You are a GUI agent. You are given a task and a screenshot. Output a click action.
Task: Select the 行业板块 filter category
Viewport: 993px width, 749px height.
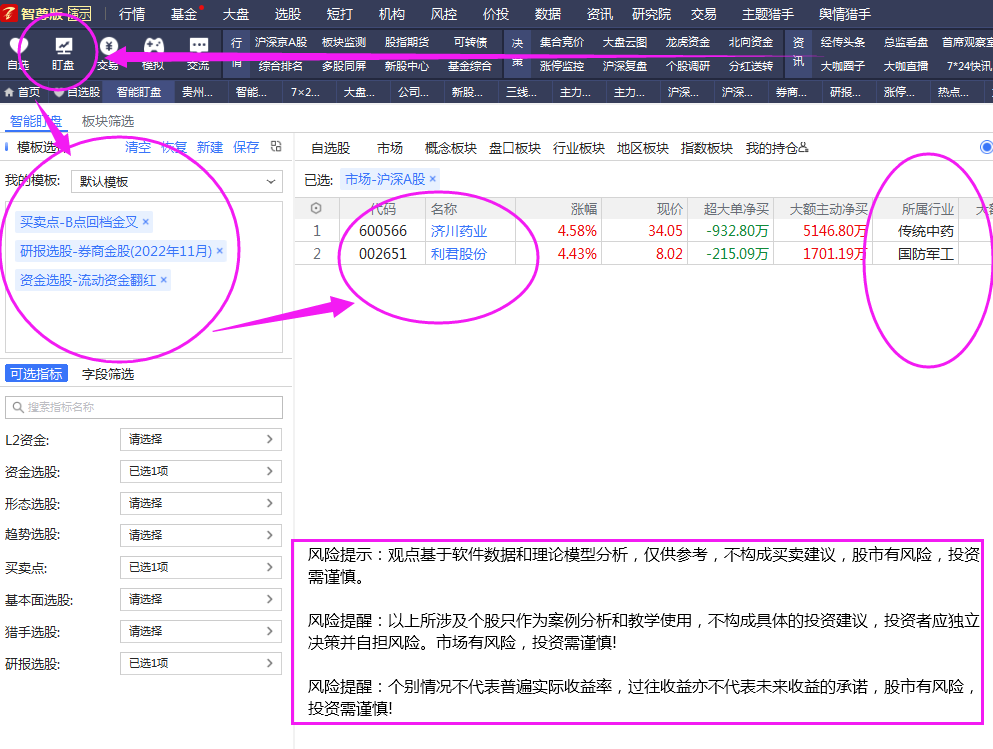tap(578, 148)
